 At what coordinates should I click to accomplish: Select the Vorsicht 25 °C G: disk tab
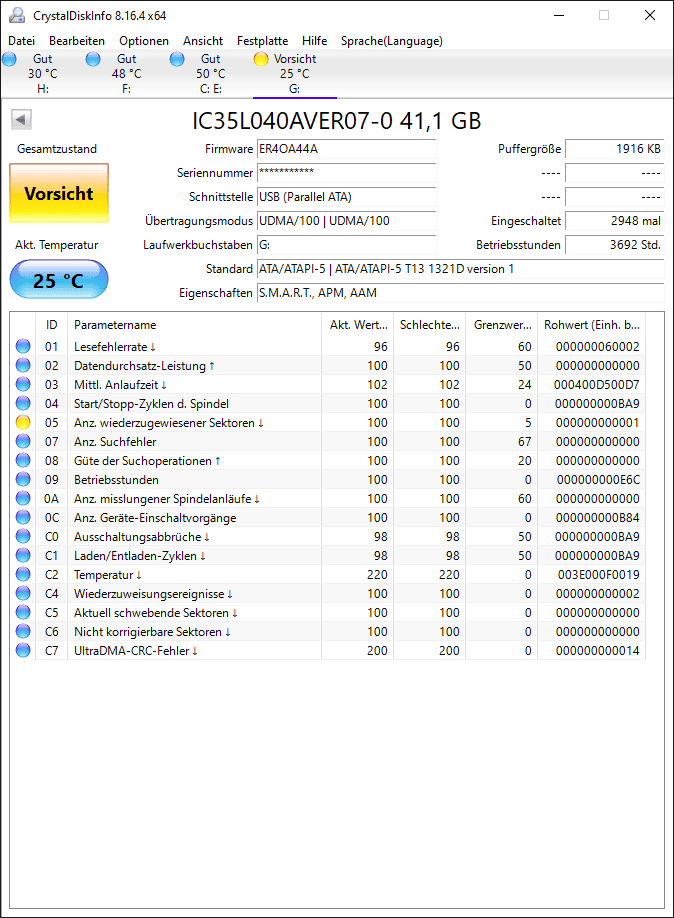(295, 74)
